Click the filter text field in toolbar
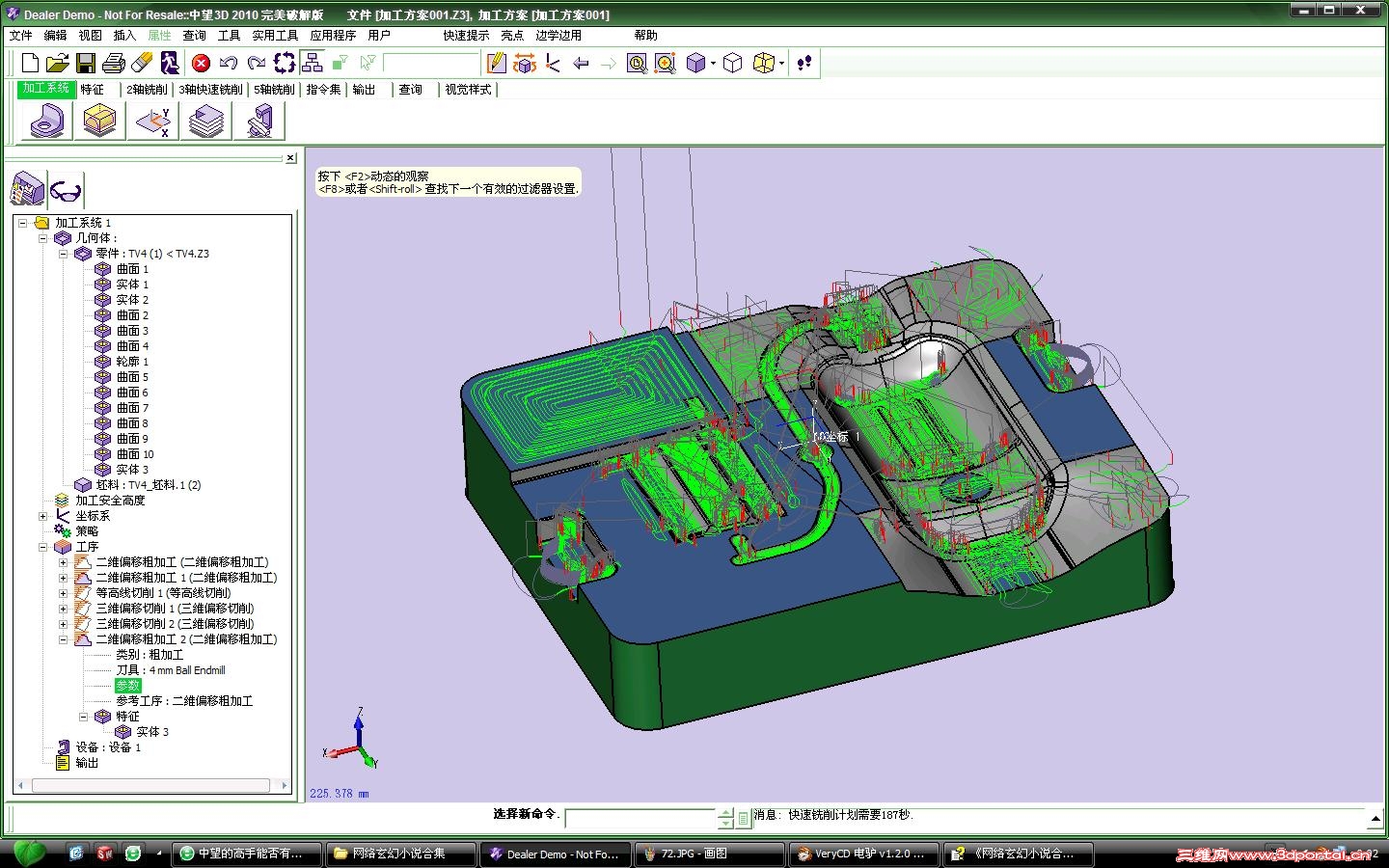 [x=431, y=64]
